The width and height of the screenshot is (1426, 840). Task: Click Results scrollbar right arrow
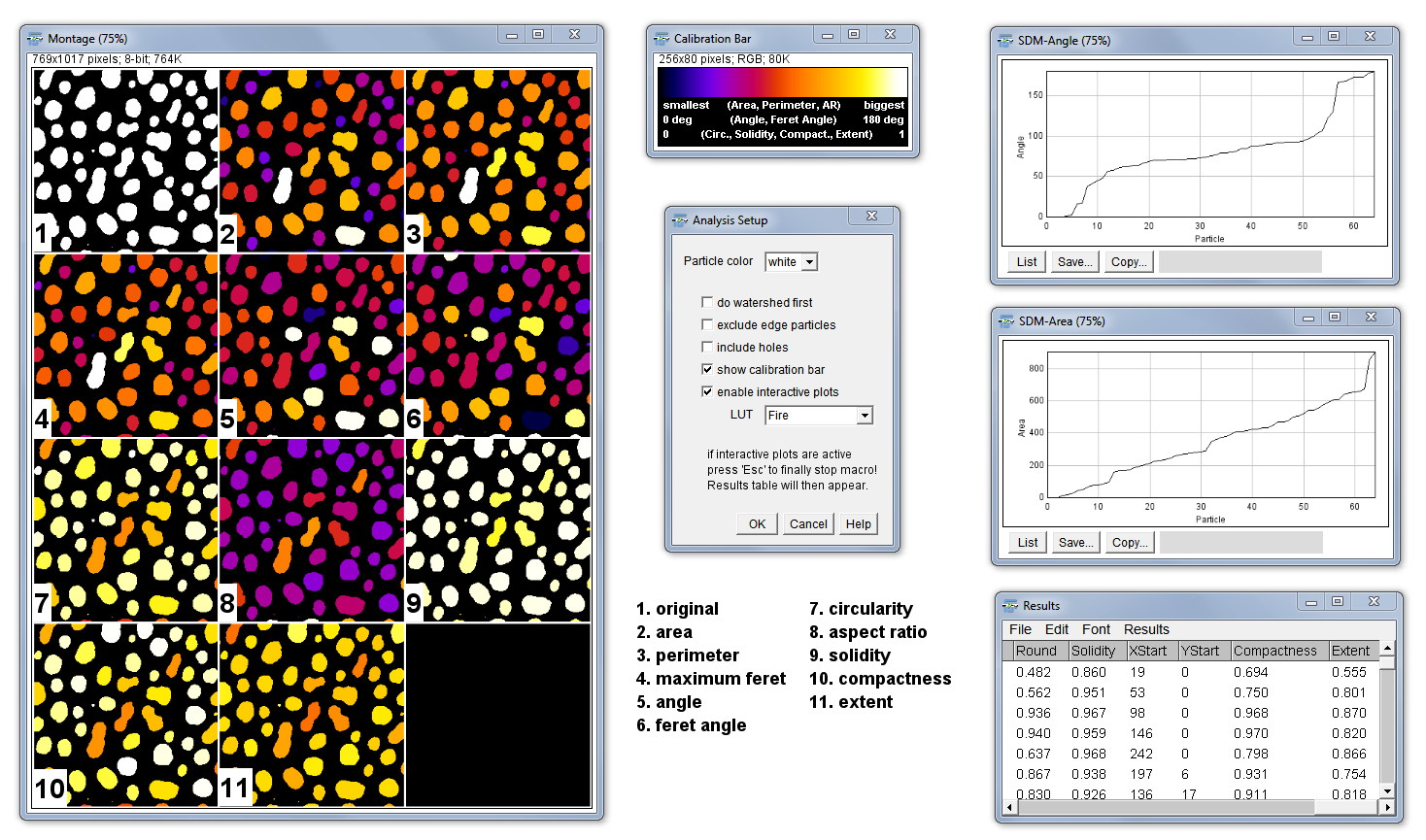pyautogui.click(x=1387, y=807)
